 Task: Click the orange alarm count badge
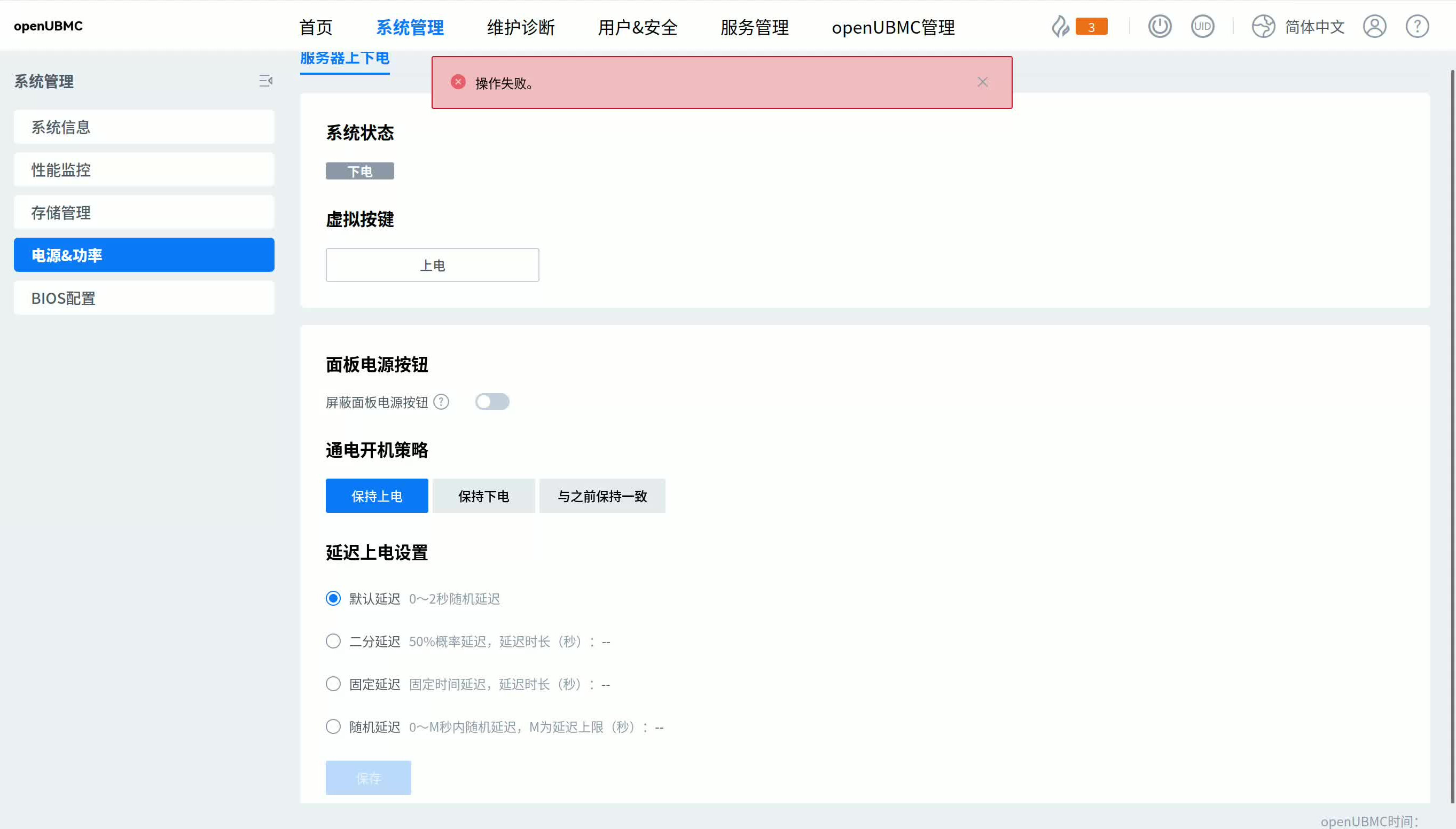1091,27
